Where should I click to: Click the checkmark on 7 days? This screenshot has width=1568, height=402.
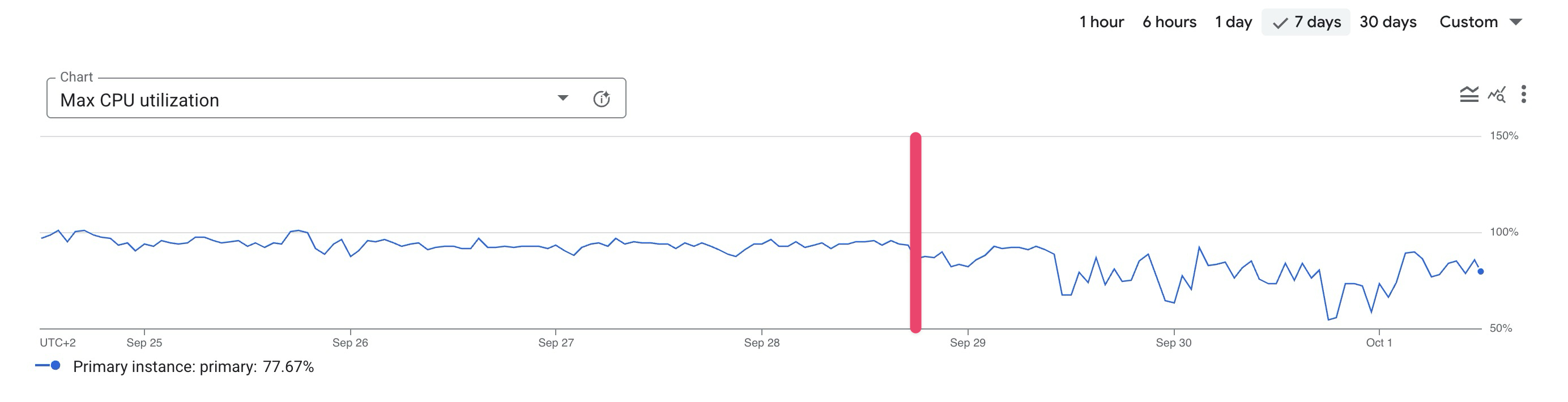pyautogui.click(x=1280, y=23)
